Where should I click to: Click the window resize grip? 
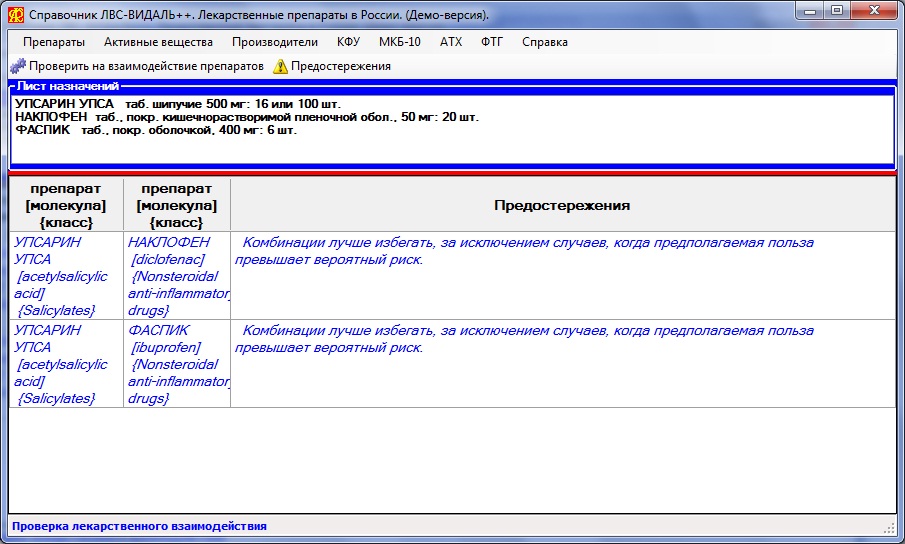(x=889, y=528)
